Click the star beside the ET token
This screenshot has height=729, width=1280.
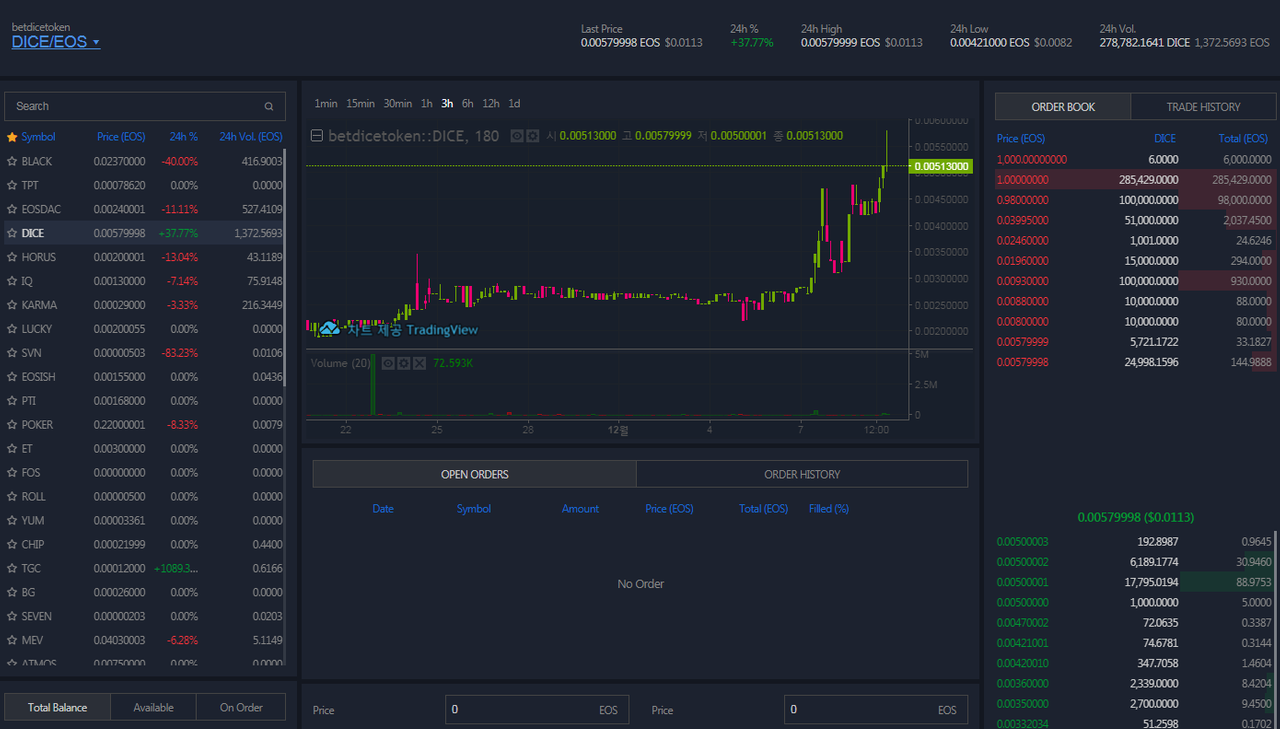(12, 449)
